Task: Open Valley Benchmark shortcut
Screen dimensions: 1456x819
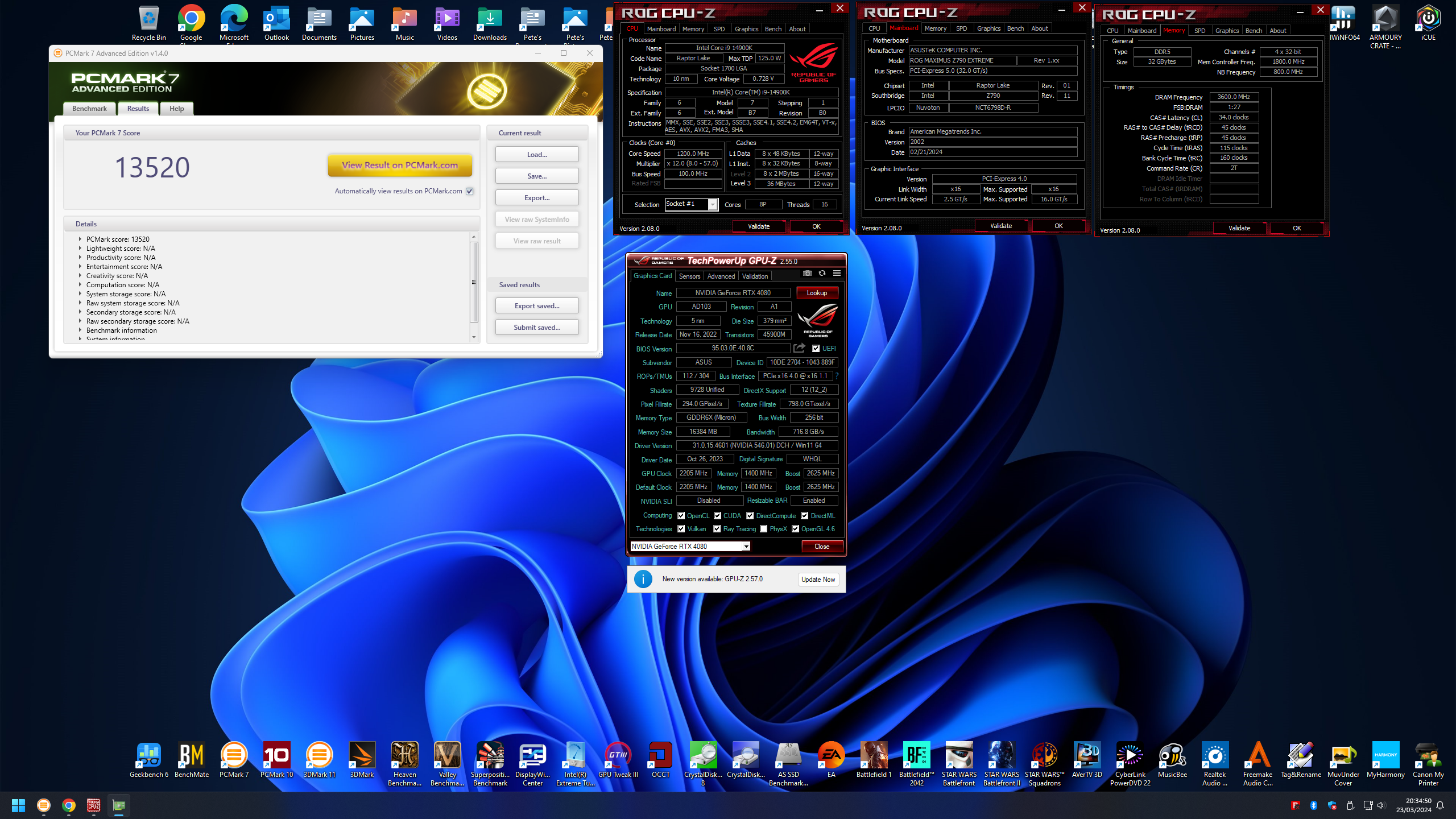Action: [447, 764]
